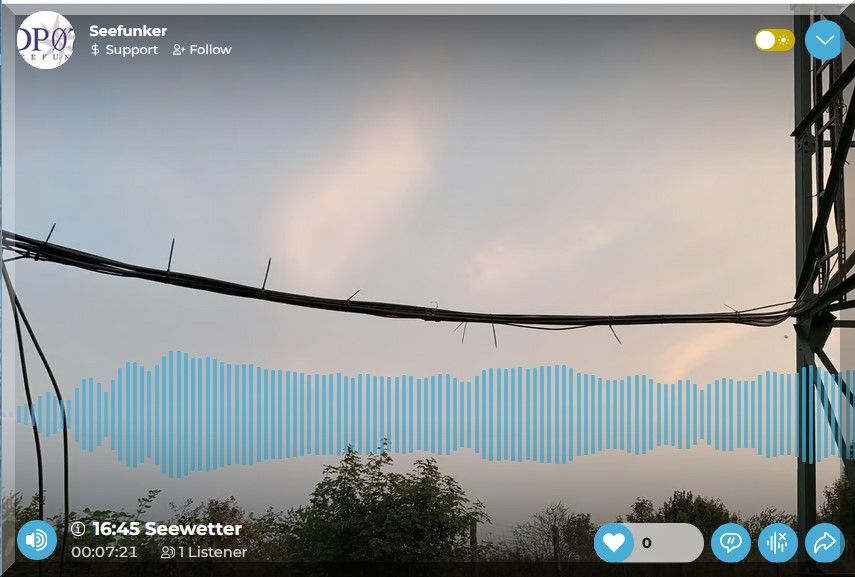This screenshot has height=577, width=855.
Task: Select the 16:45 Seewetter show title
Action: (167, 528)
